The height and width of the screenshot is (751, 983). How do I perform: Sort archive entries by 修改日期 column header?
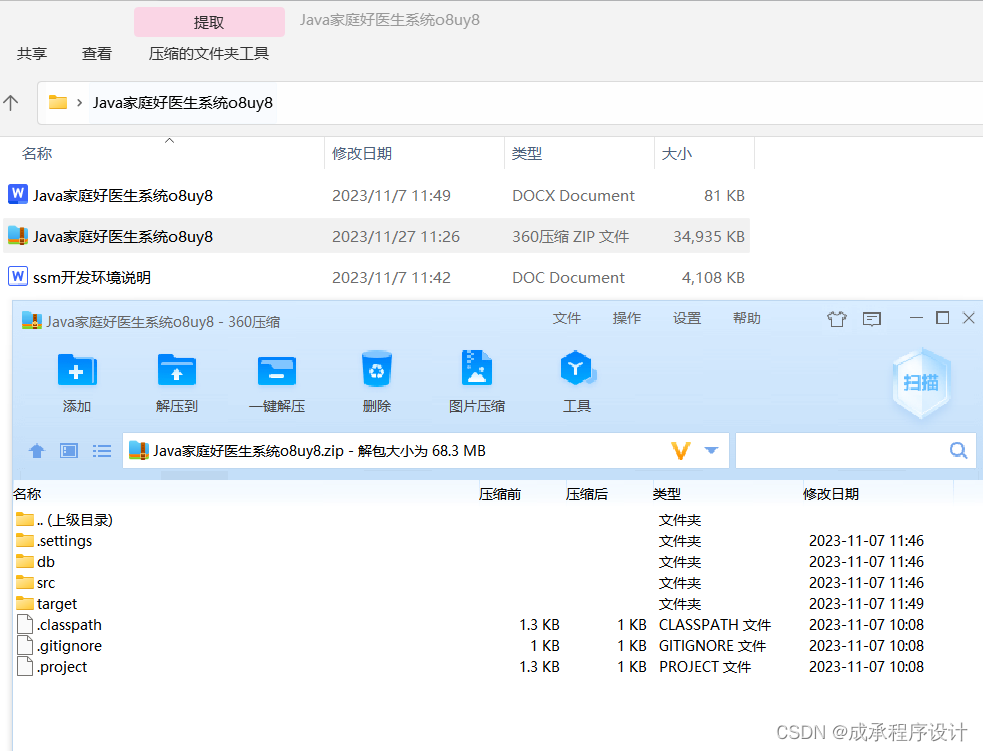(831, 494)
